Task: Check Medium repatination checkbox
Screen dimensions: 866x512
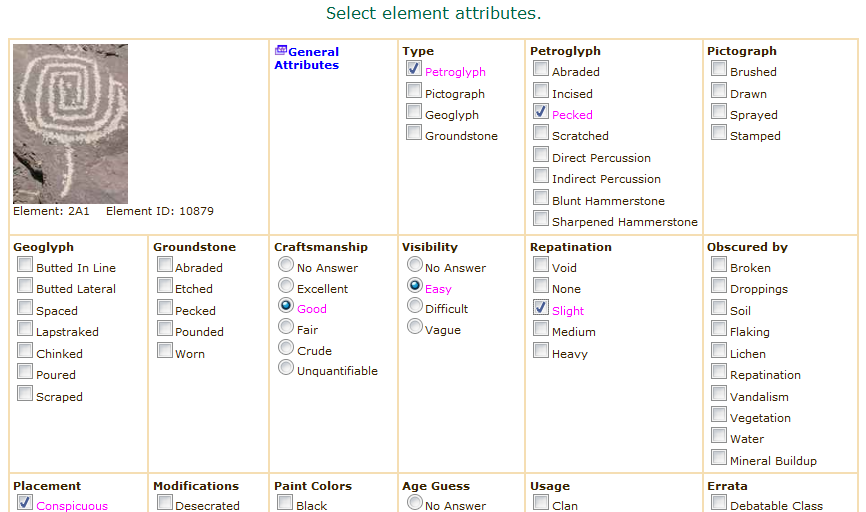Action: coord(541,330)
